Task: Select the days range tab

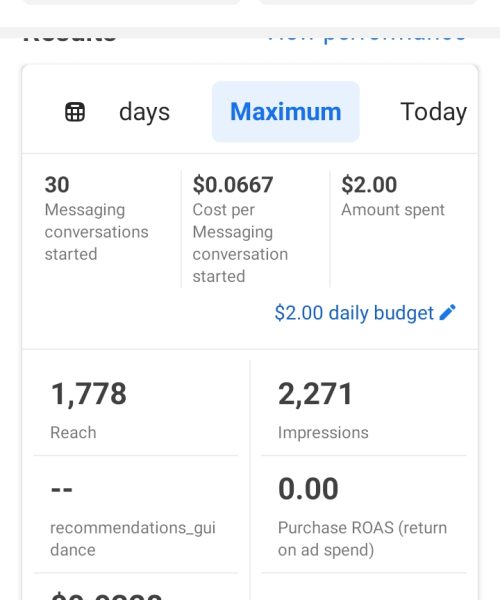Action: (144, 112)
